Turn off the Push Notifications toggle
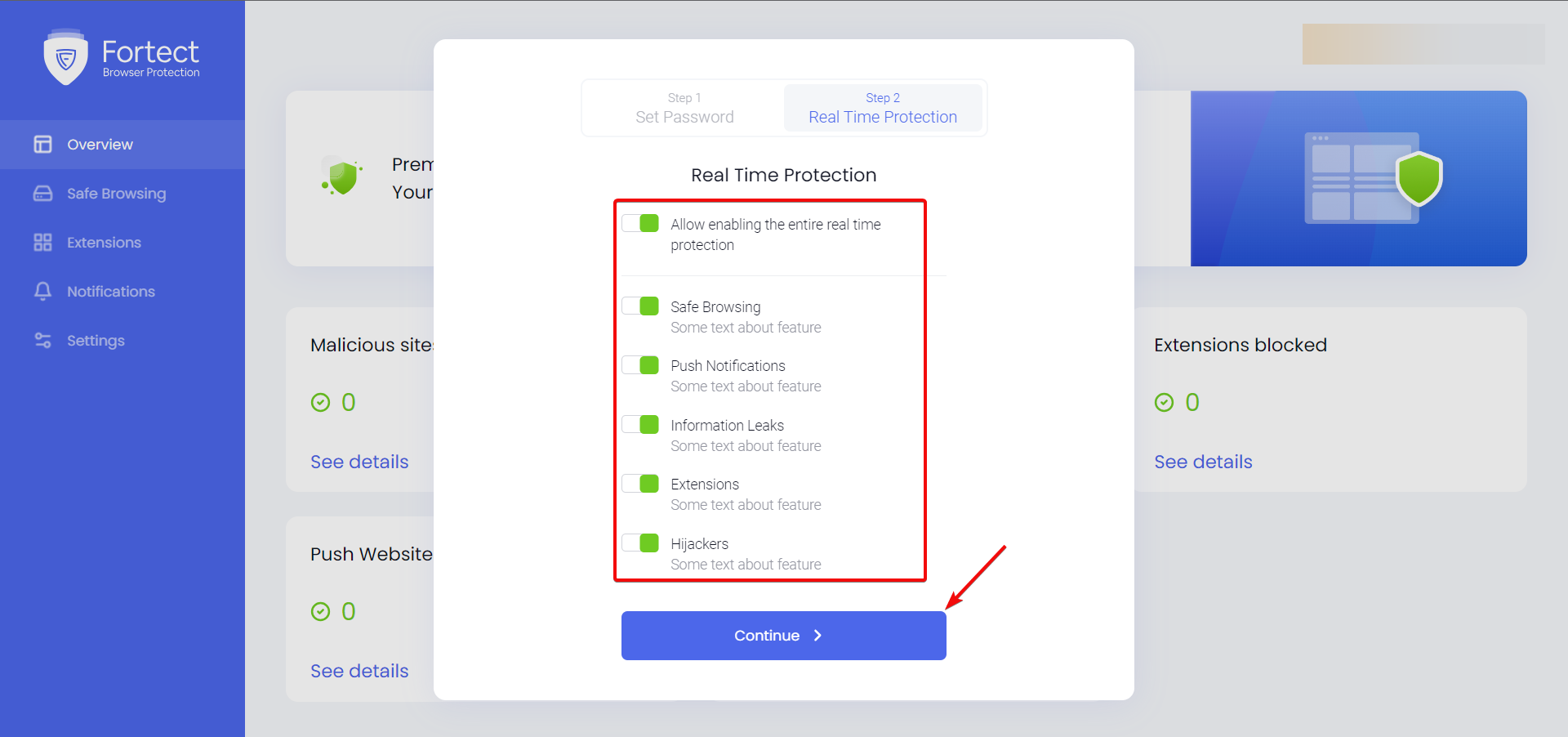This screenshot has height=737, width=1568. point(640,364)
